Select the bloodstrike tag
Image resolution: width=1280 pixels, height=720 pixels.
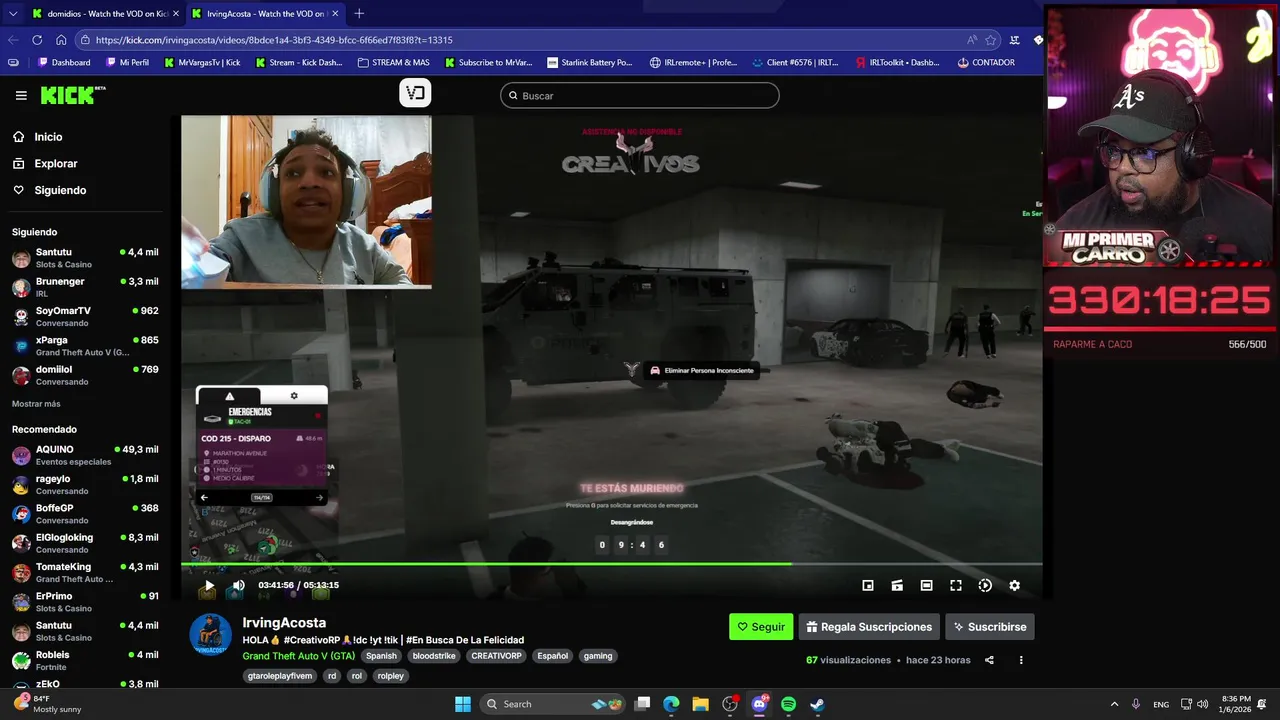[434, 656]
